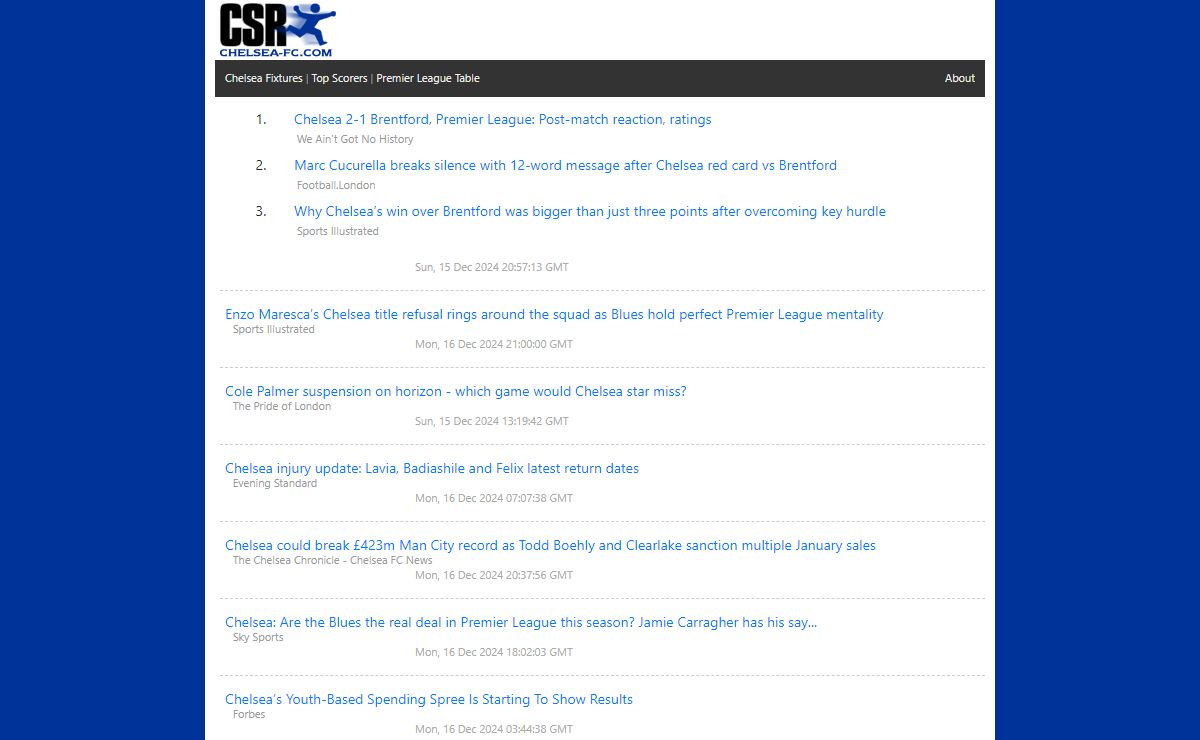Click Sports Illustrated source under the Maresca article
The image size is (1200, 740).
tap(274, 330)
